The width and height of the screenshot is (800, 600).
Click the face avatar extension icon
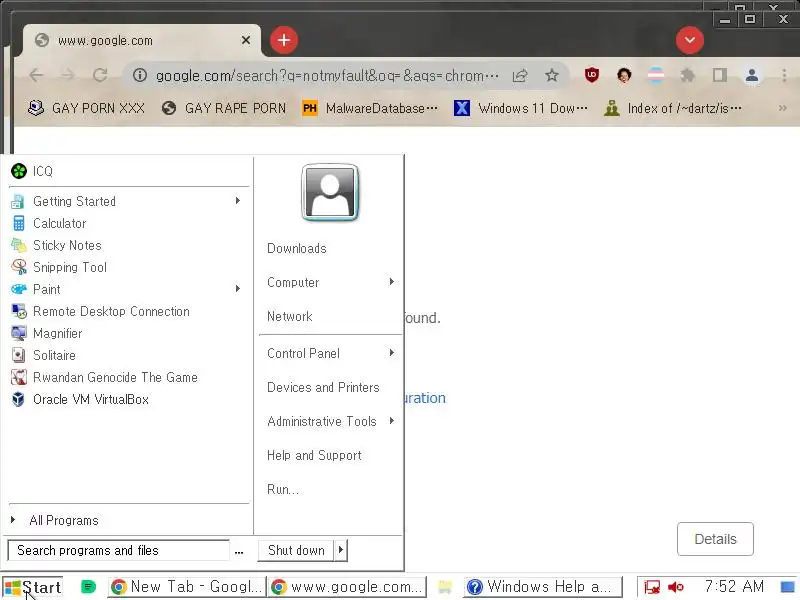click(x=623, y=76)
